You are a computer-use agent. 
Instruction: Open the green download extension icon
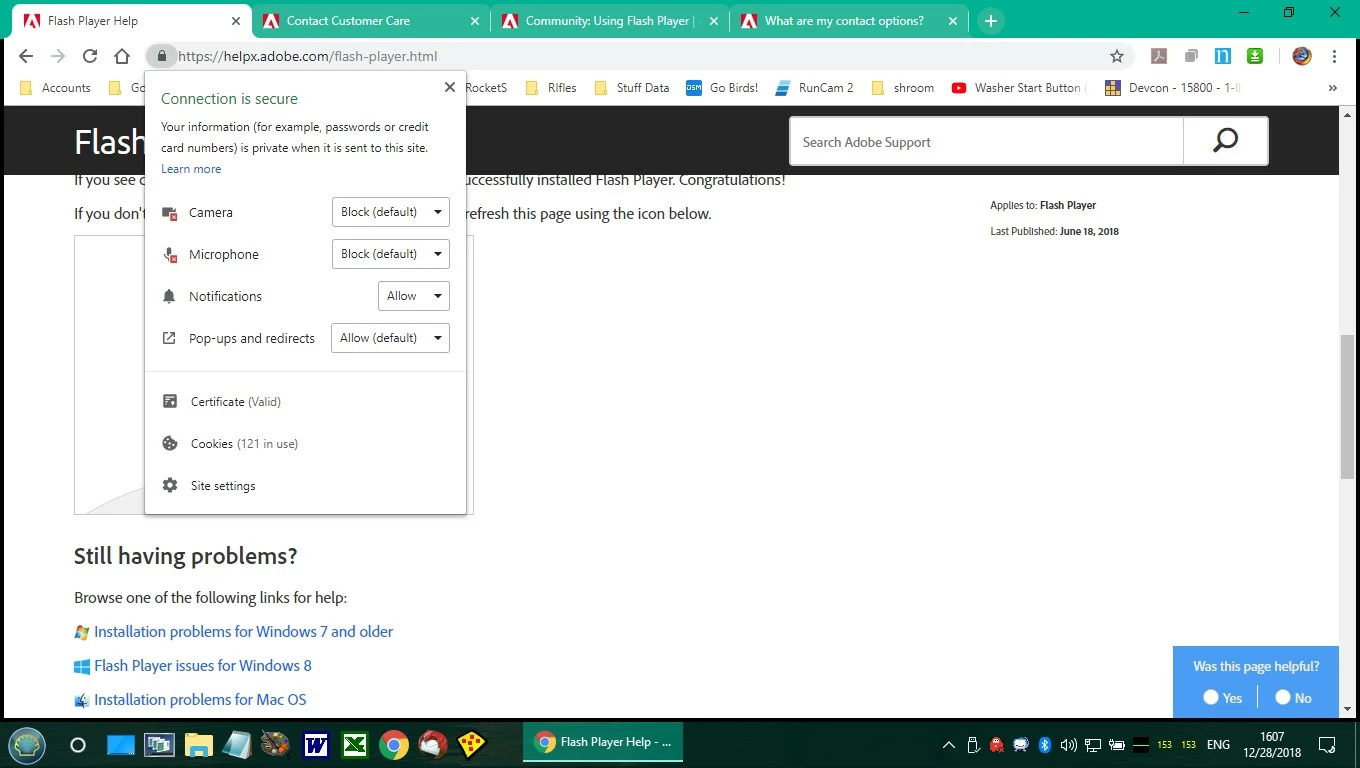point(1255,56)
